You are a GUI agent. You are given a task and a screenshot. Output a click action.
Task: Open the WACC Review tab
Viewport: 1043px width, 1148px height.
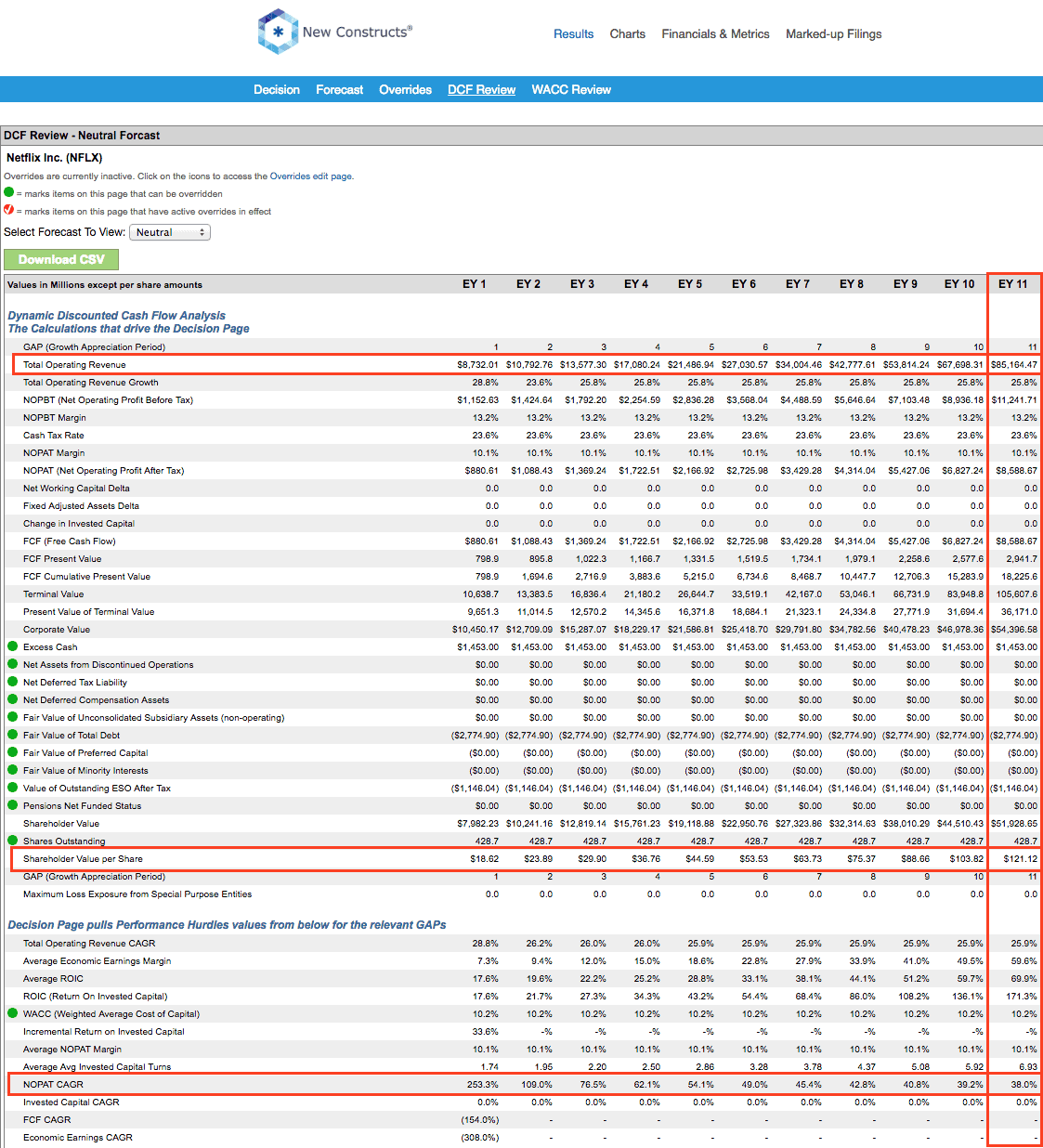[x=571, y=90]
